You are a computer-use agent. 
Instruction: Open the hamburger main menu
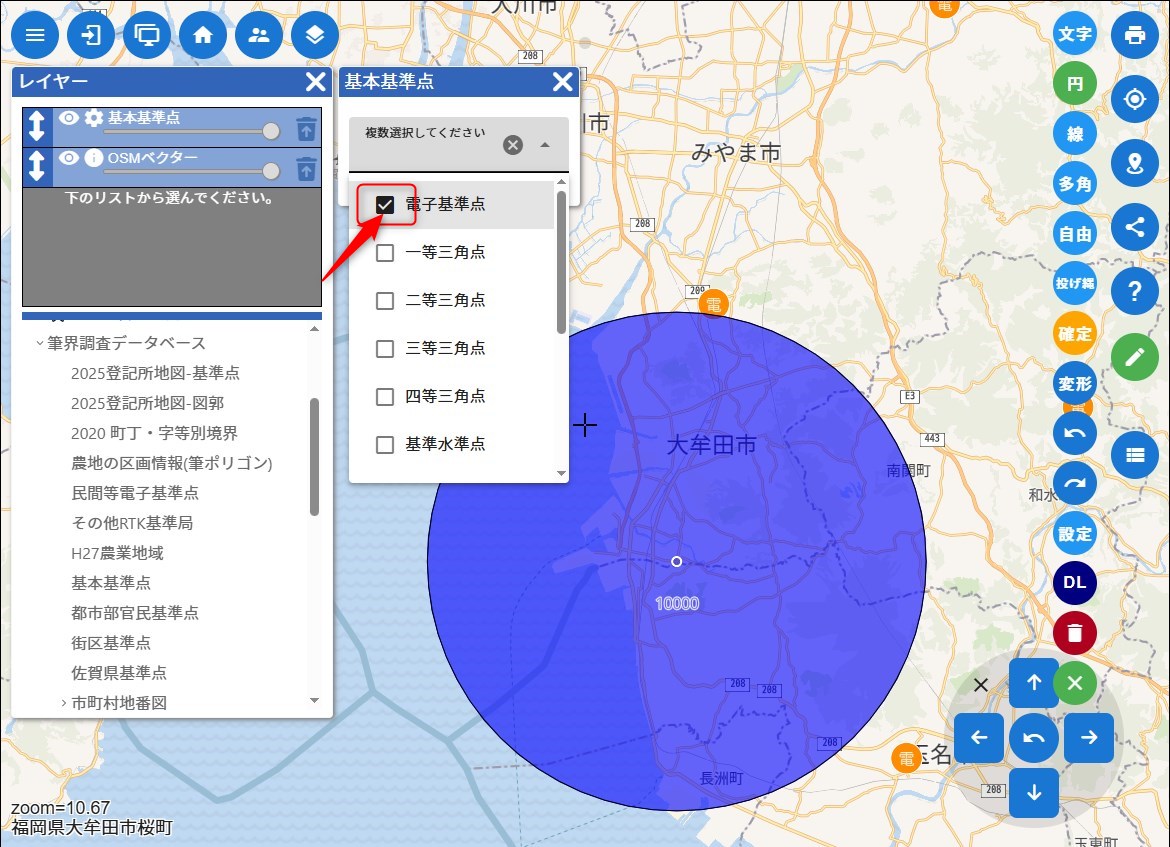pos(35,35)
